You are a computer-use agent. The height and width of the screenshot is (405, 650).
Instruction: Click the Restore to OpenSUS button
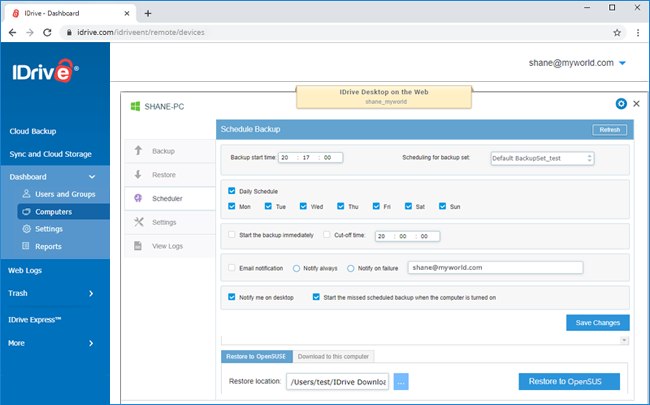569,381
